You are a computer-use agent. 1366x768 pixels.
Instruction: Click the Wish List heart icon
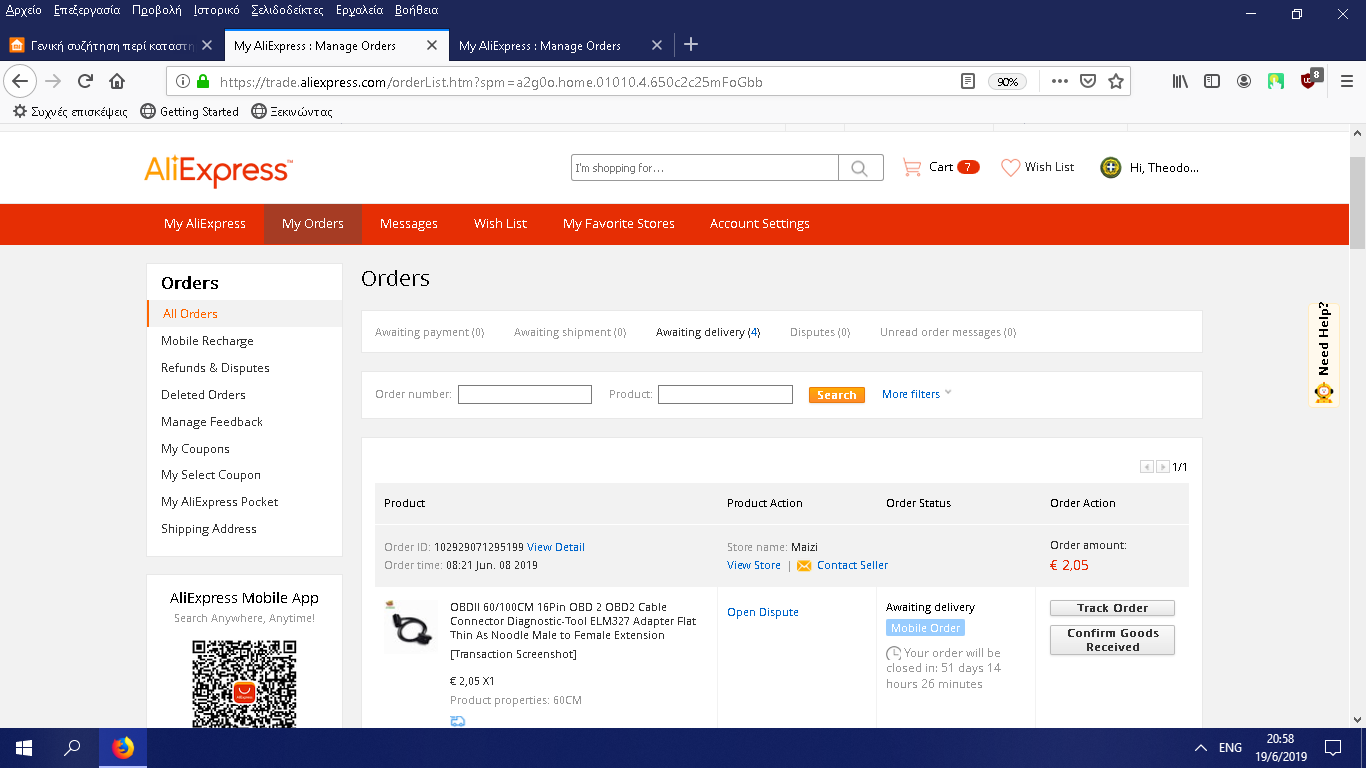pos(1011,168)
